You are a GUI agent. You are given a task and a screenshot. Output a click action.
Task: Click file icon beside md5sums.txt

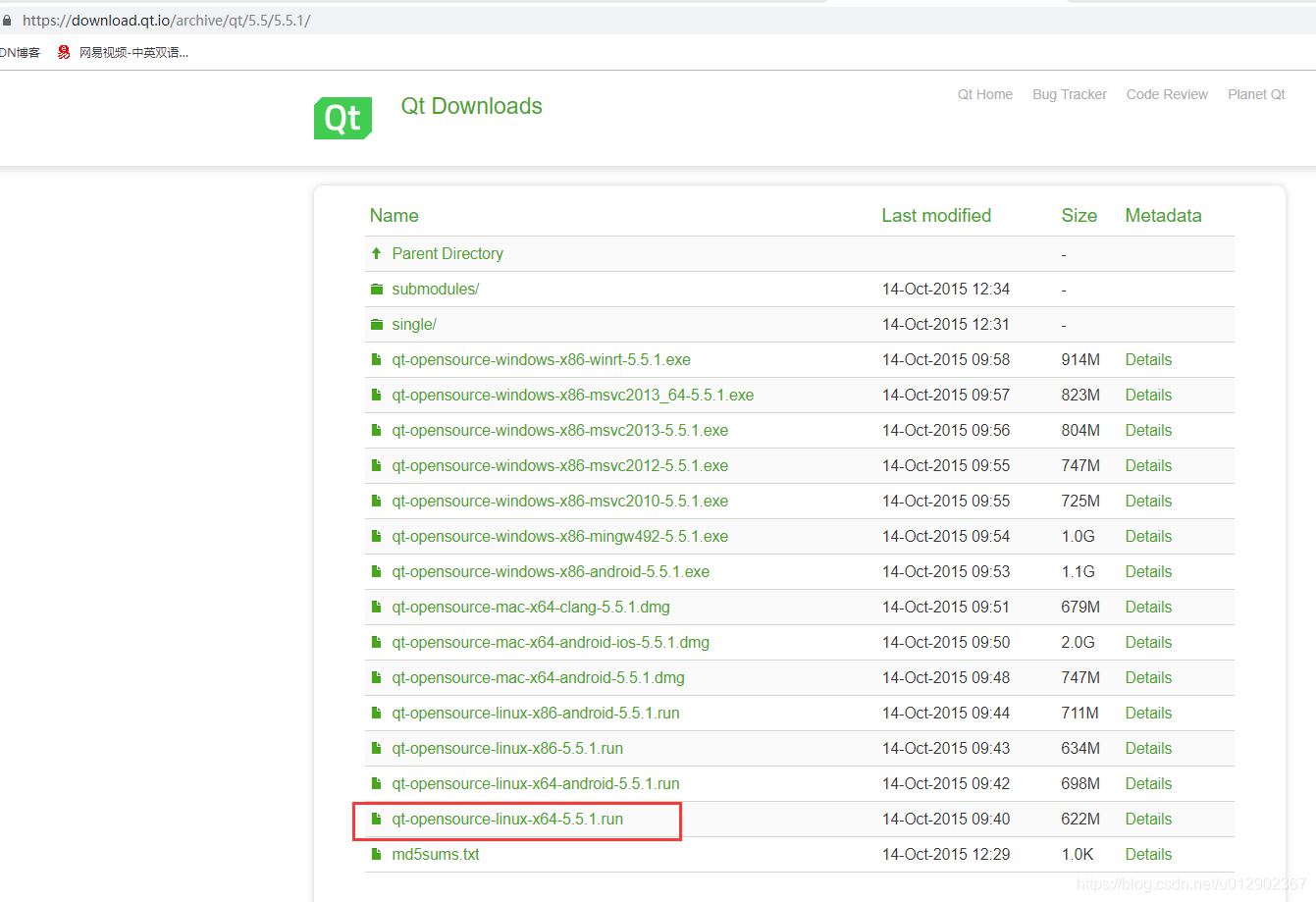376,855
